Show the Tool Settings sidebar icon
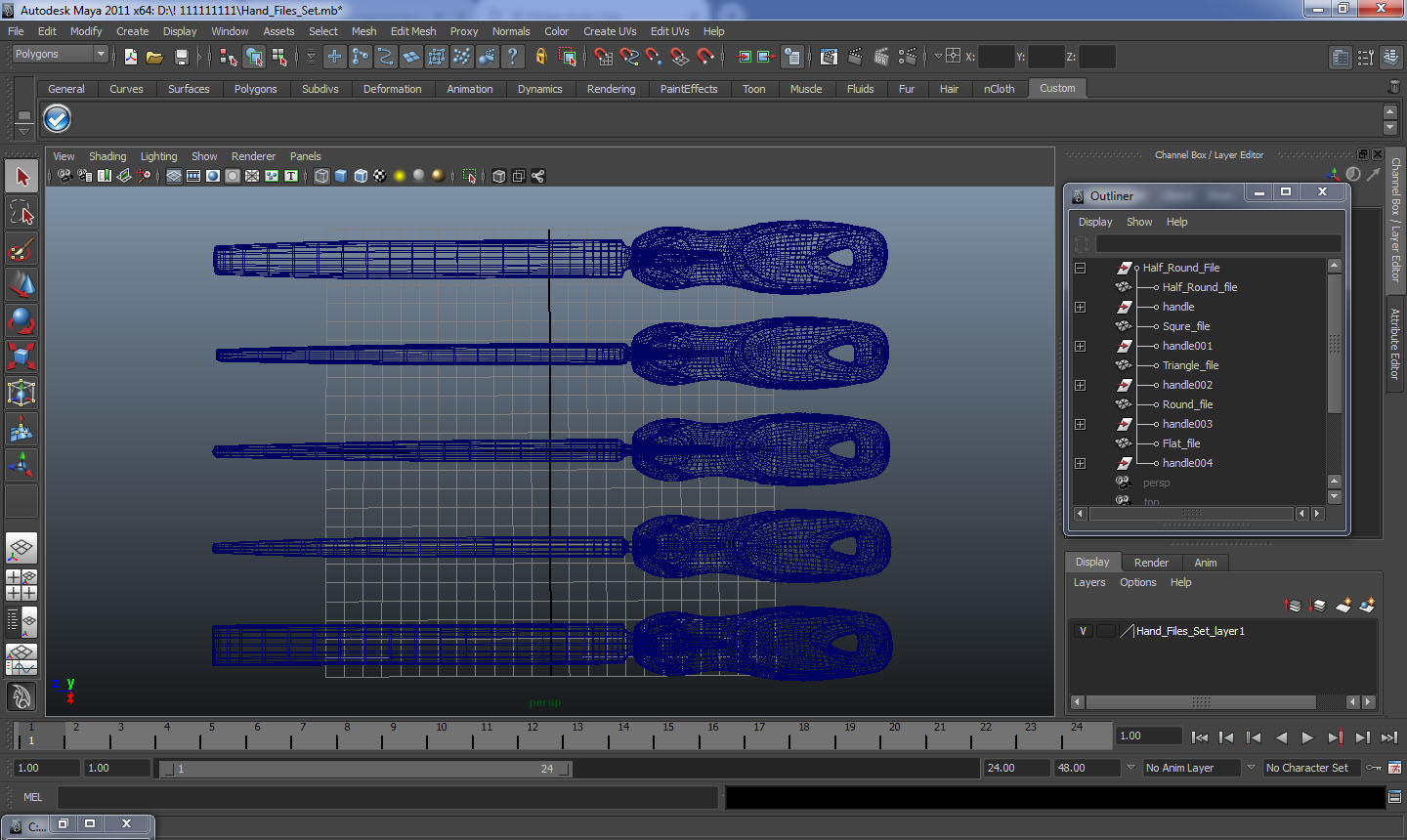The width and height of the screenshot is (1407, 840). coord(1366,58)
